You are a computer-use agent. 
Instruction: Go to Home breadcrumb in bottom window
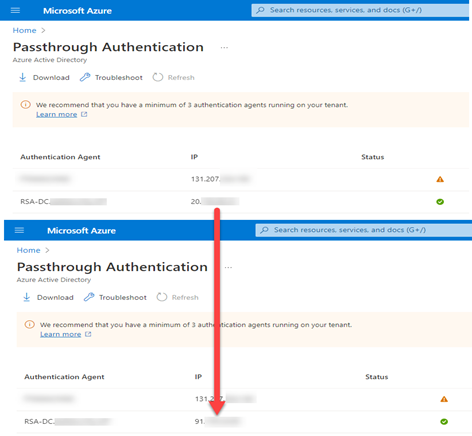coord(28,250)
